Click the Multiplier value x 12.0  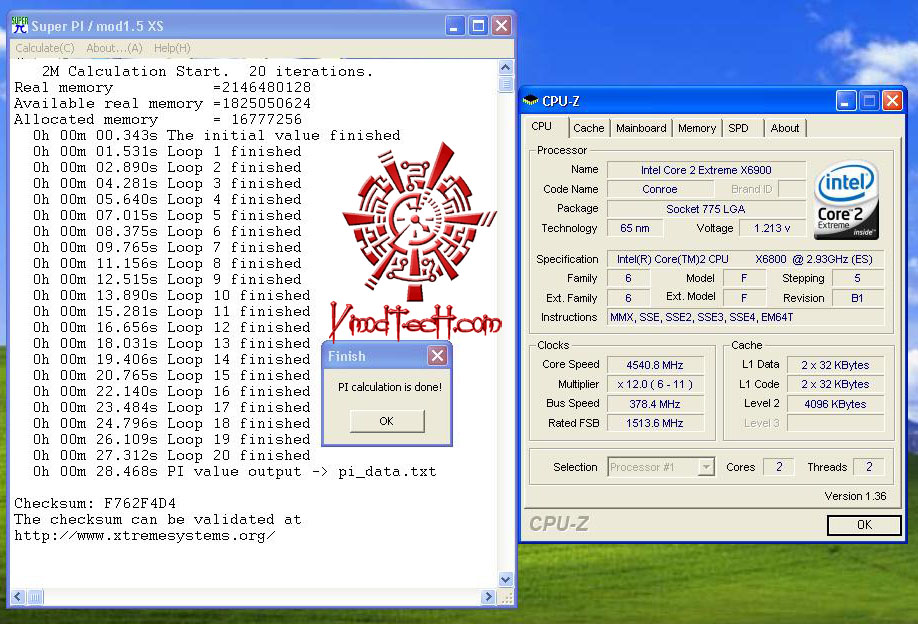tap(655, 384)
